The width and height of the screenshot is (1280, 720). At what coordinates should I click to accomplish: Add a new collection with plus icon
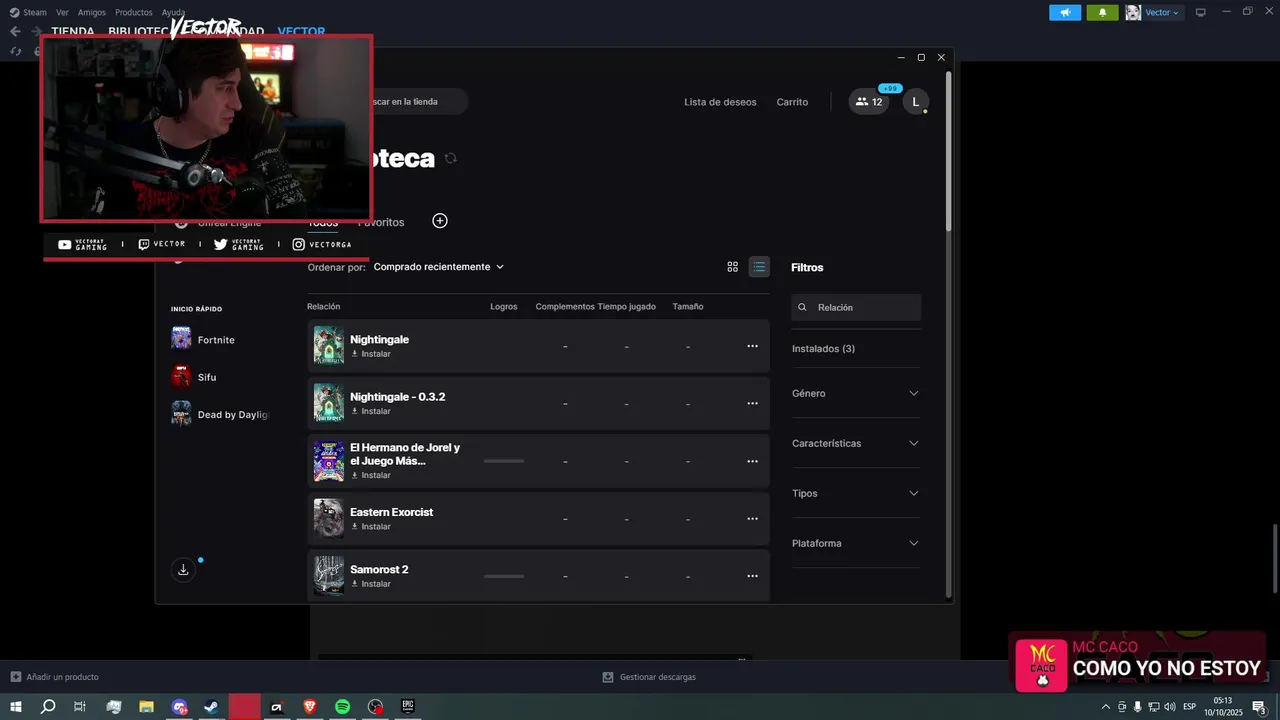click(440, 221)
